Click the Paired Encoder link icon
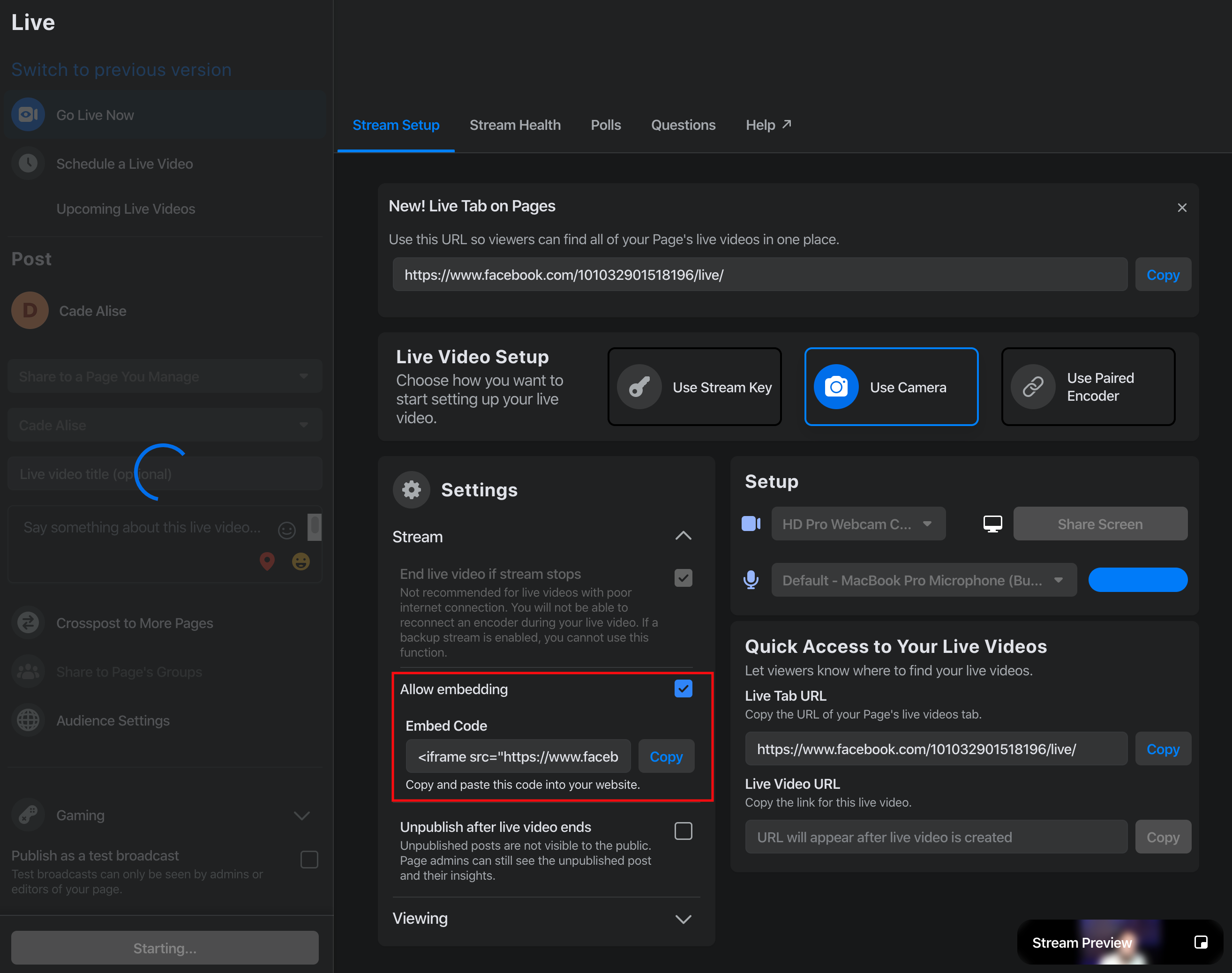This screenshot has width=1232, height=973. [x=1033, y=387]
